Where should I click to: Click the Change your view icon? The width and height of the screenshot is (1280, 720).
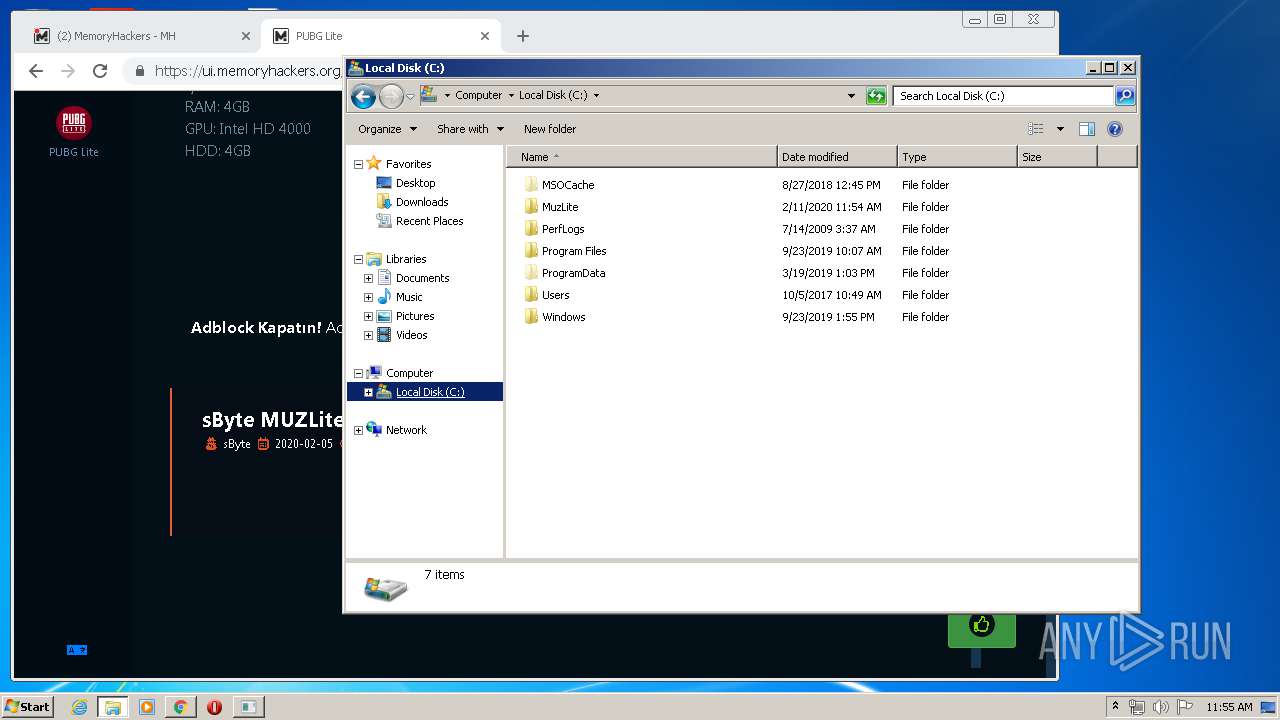pos(1036,129)
